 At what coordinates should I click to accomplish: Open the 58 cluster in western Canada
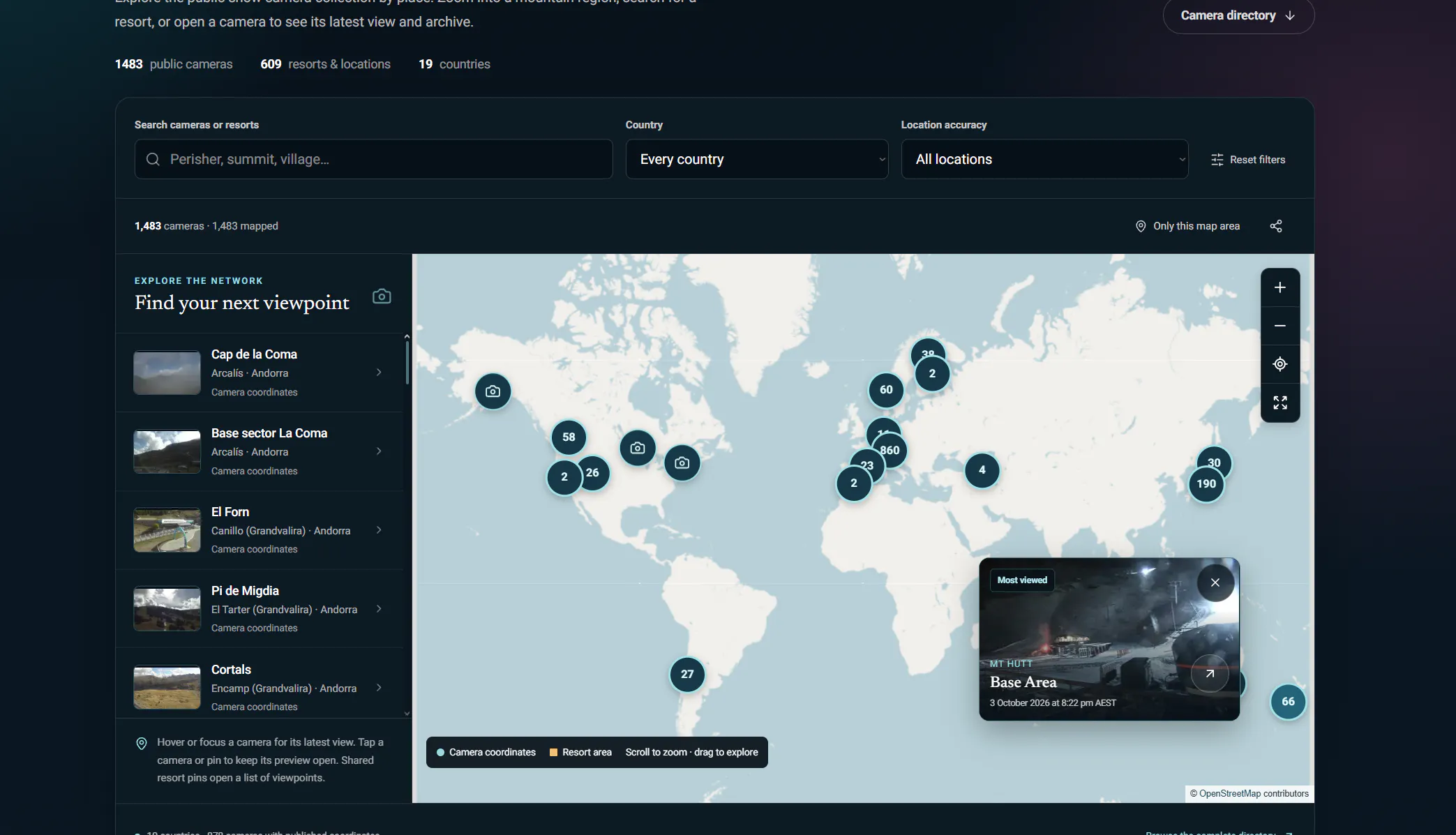(x=569, y=437)
